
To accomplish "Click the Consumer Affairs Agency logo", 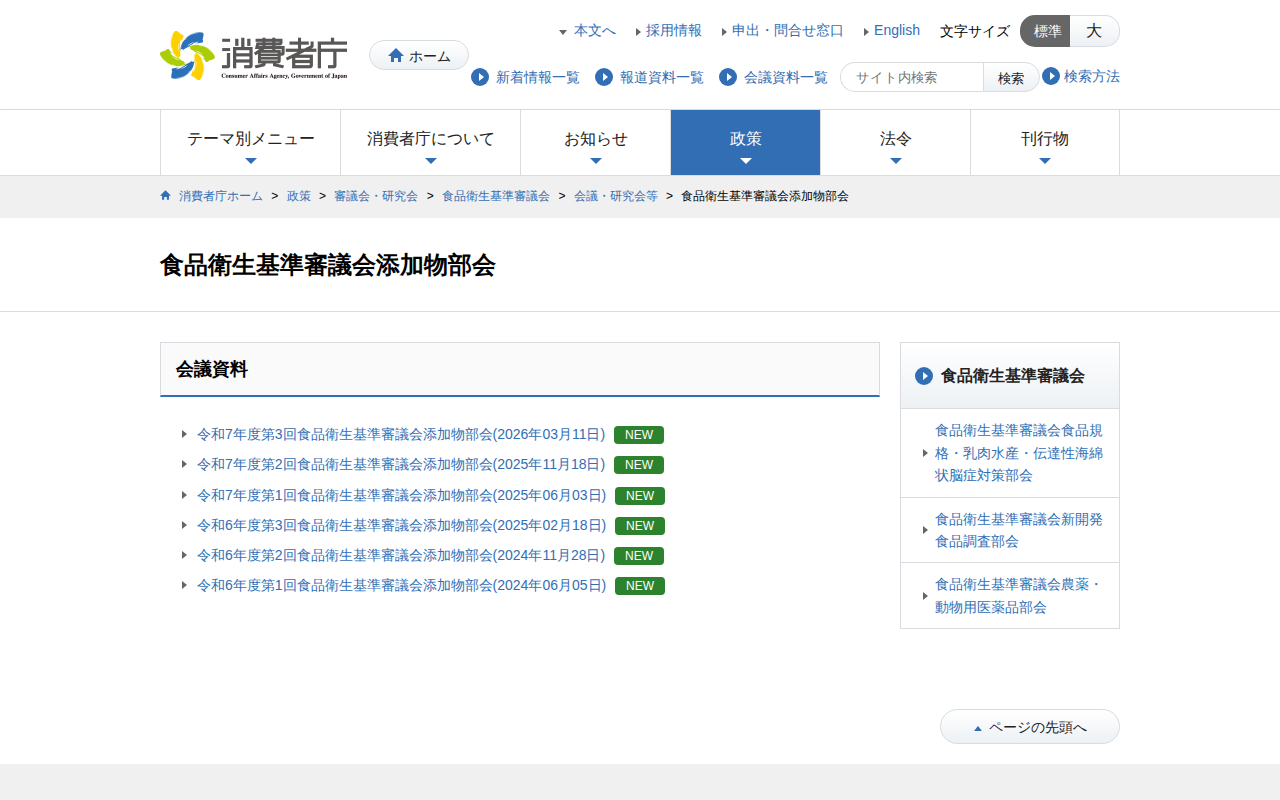I will coord(254,55).
